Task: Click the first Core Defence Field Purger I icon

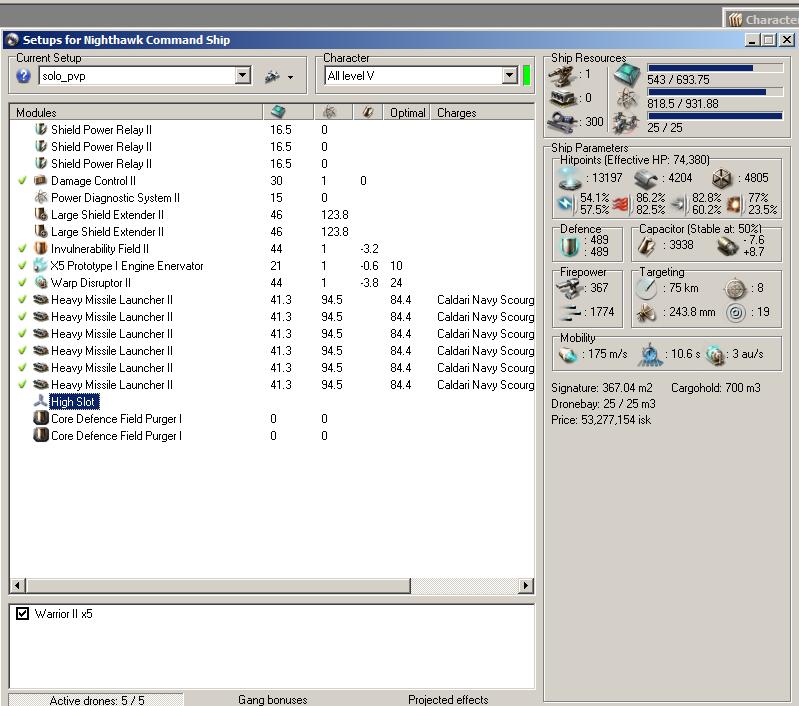Action: pos(41,419)
